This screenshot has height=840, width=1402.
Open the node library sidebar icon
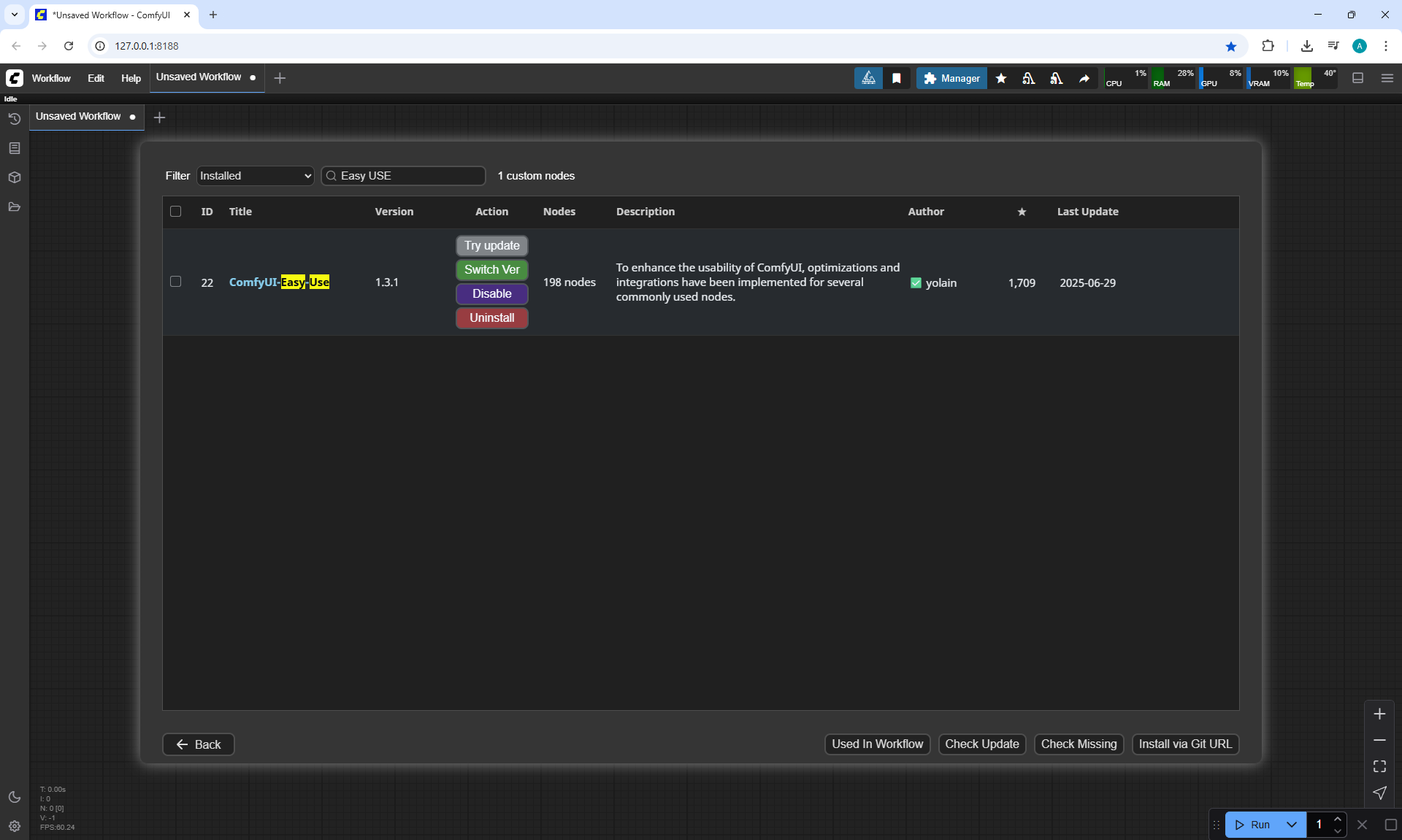[14, 148]
